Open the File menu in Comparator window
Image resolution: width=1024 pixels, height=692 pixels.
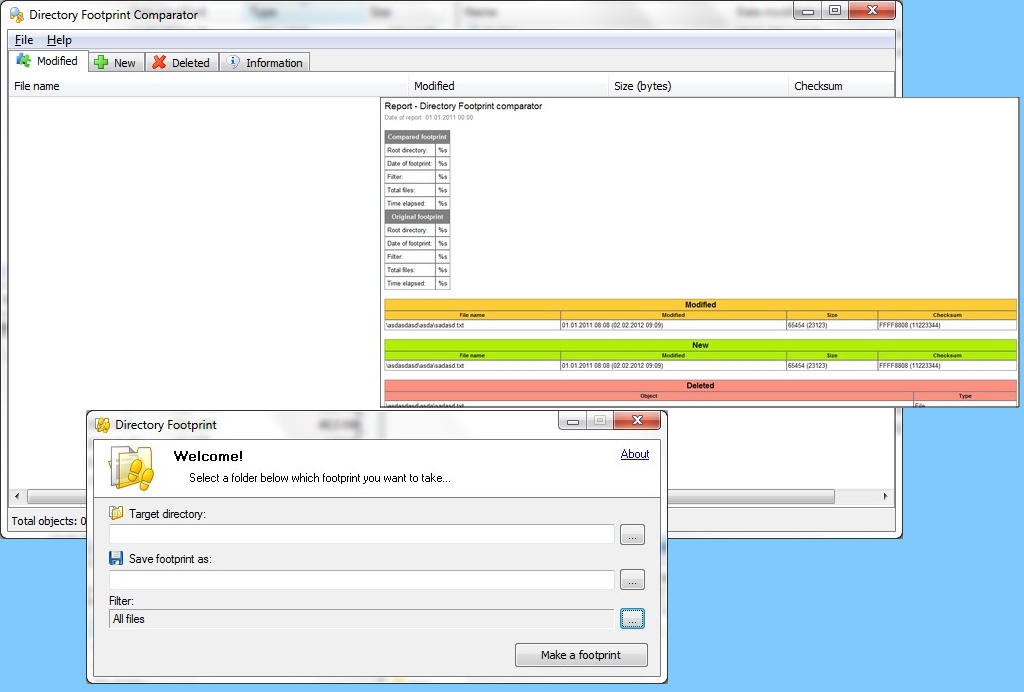pos(24,40)
